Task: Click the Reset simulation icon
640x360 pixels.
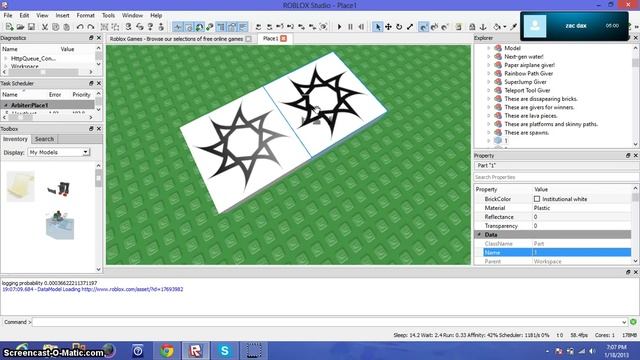Action: click(361, 27)
